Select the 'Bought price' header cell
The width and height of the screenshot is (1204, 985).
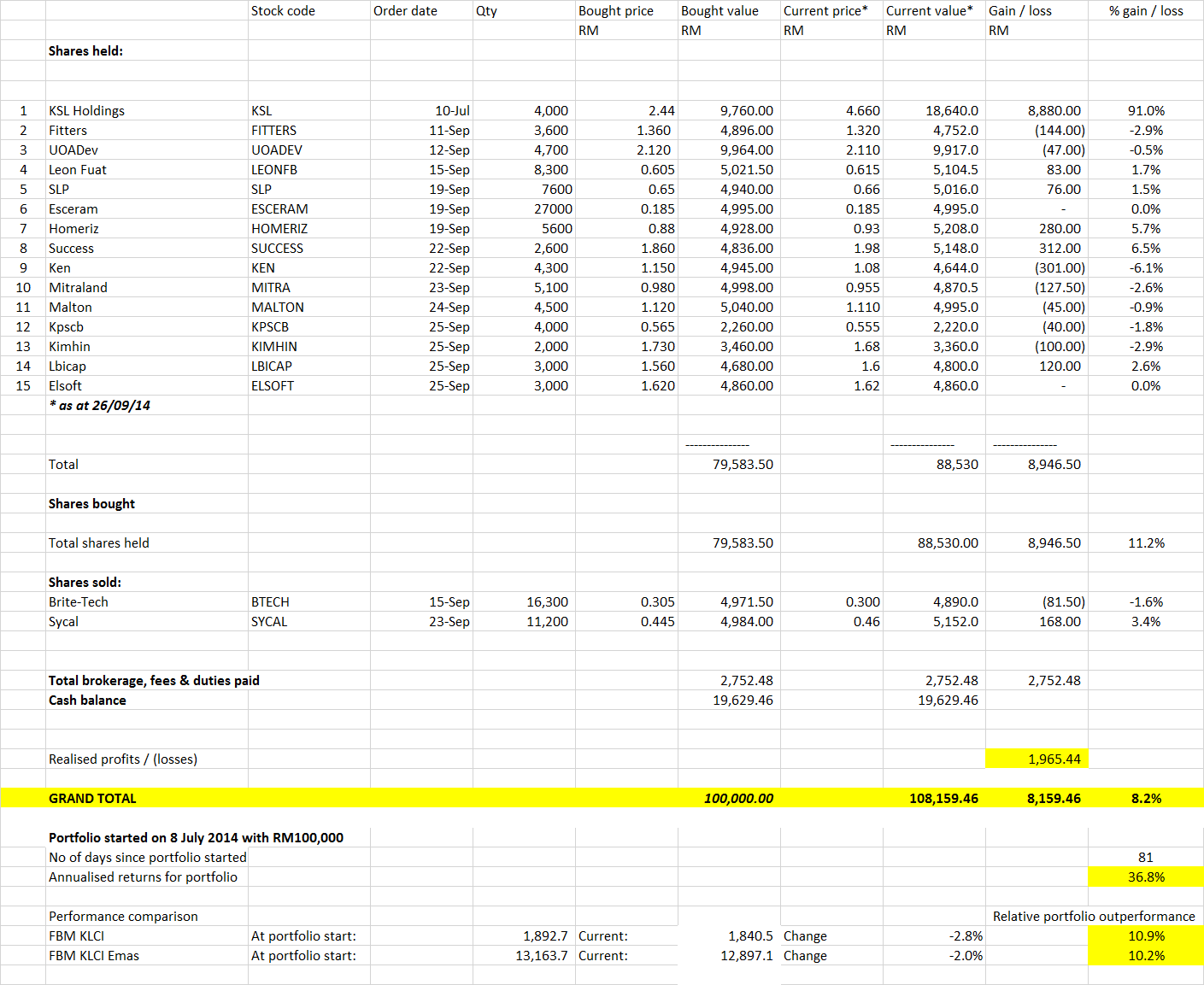coord(626,10)
